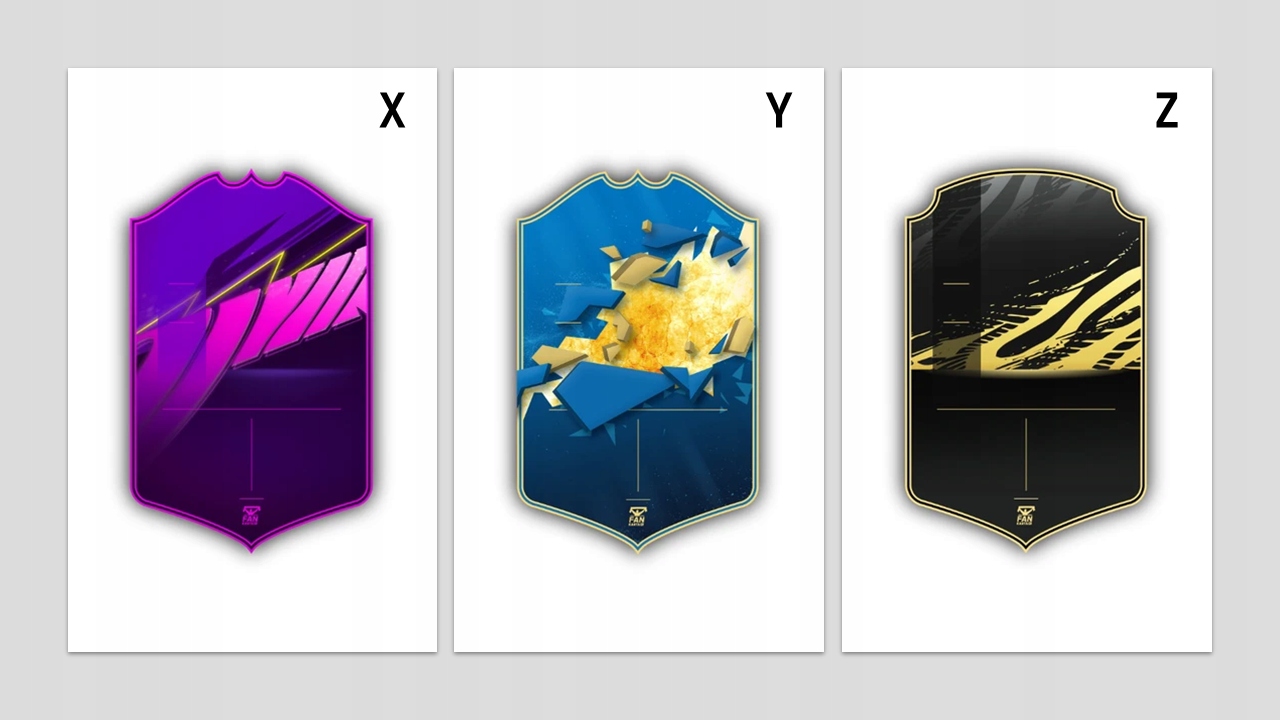
Task: Click the horizontal divider on black card
Action: [1026, 408]
